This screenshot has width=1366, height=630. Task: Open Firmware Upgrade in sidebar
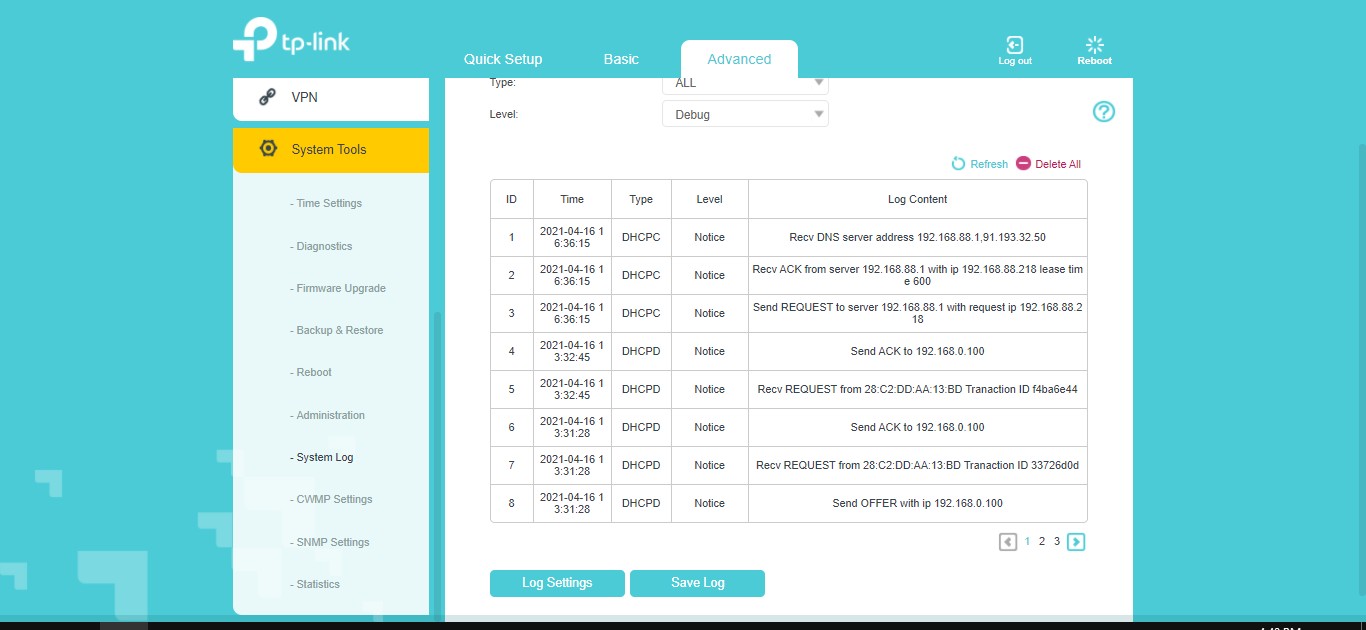point(340,288)
